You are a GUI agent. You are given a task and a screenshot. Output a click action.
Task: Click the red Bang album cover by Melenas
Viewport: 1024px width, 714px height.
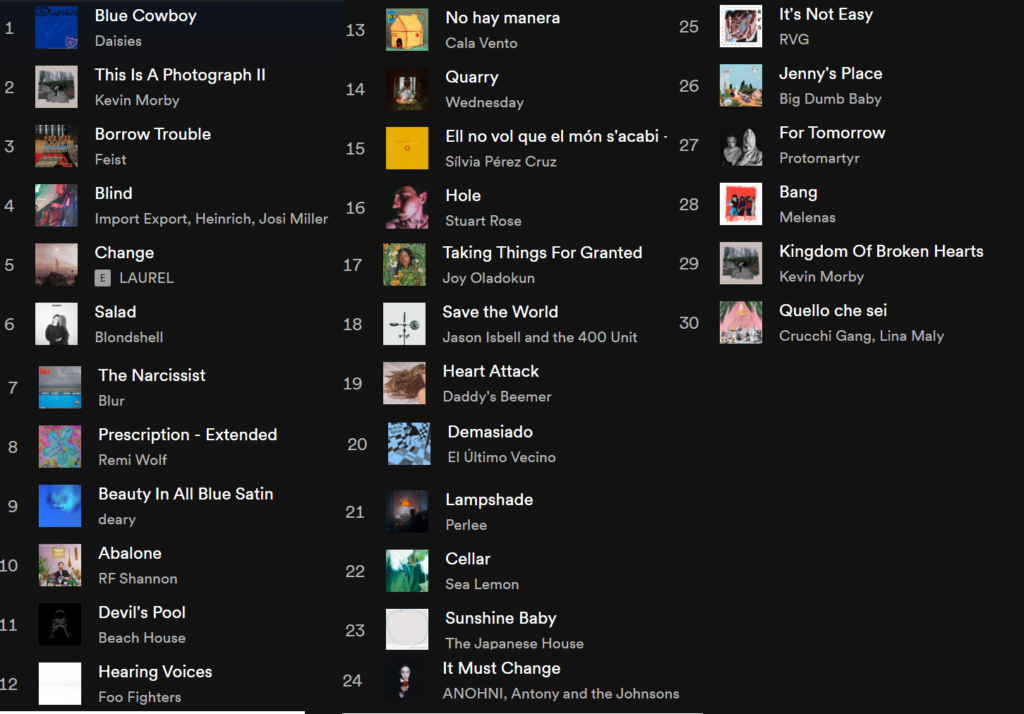741,204
